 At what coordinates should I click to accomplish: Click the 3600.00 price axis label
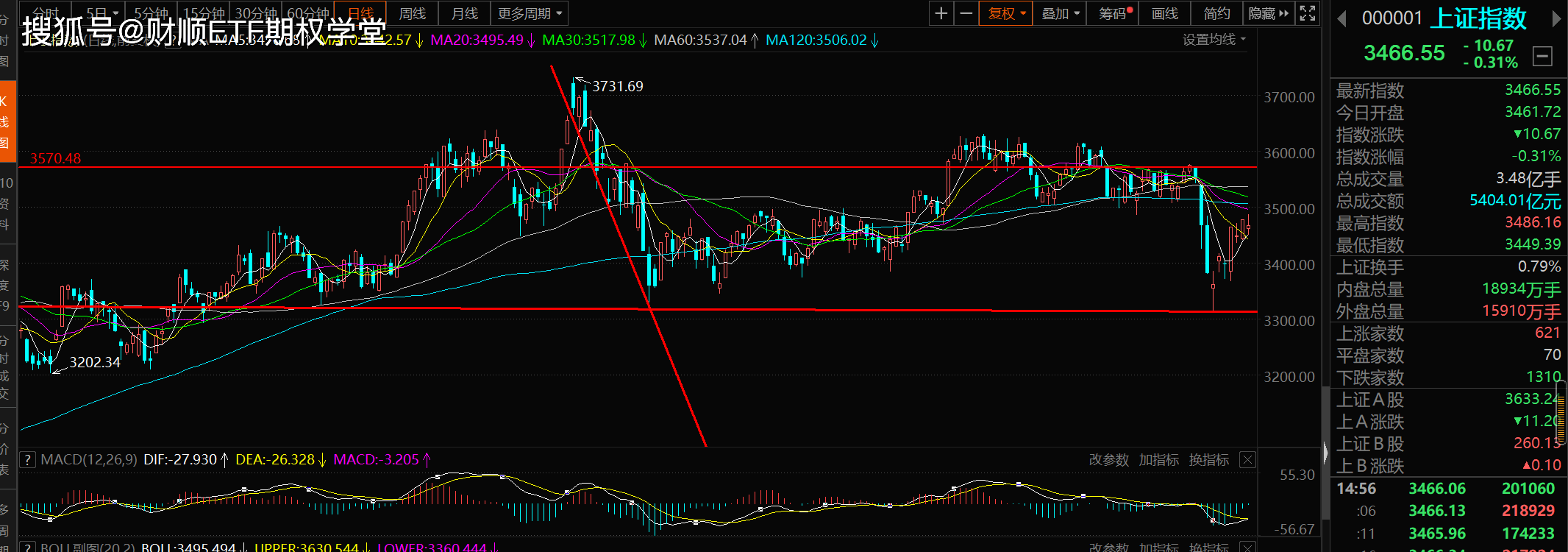1289,153
